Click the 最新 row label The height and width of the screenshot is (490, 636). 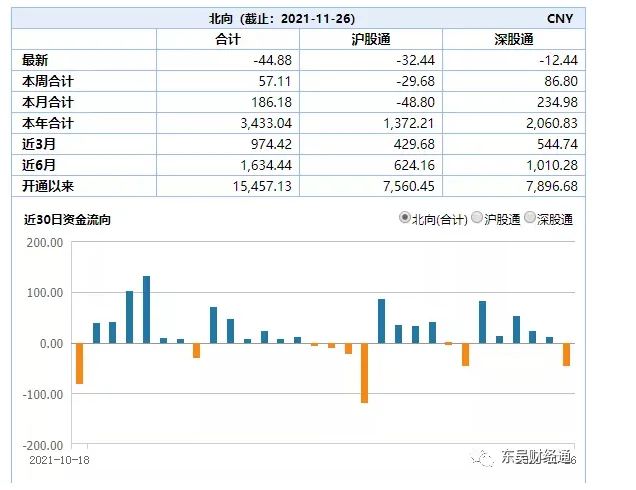[35, 60]
